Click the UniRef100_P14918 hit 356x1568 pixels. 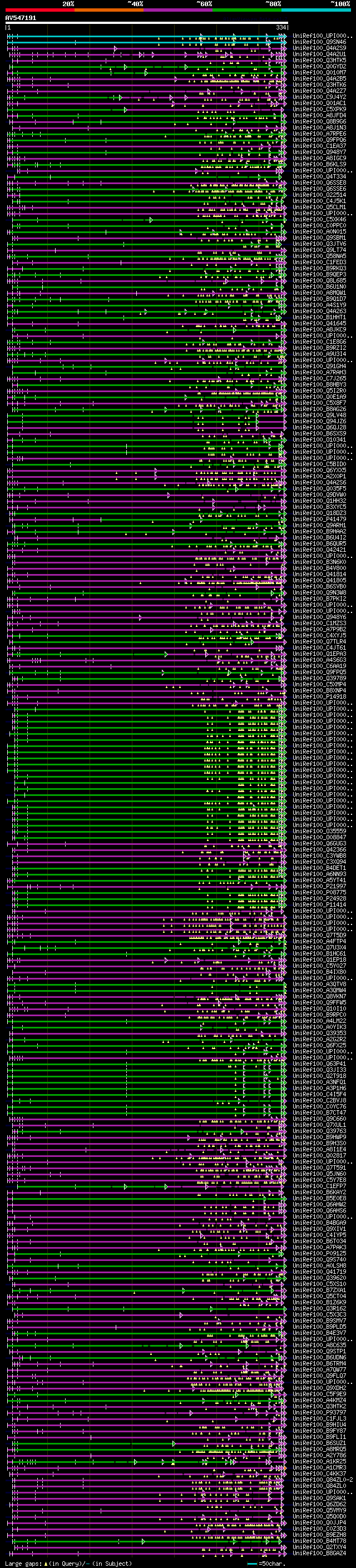point(319,696)
